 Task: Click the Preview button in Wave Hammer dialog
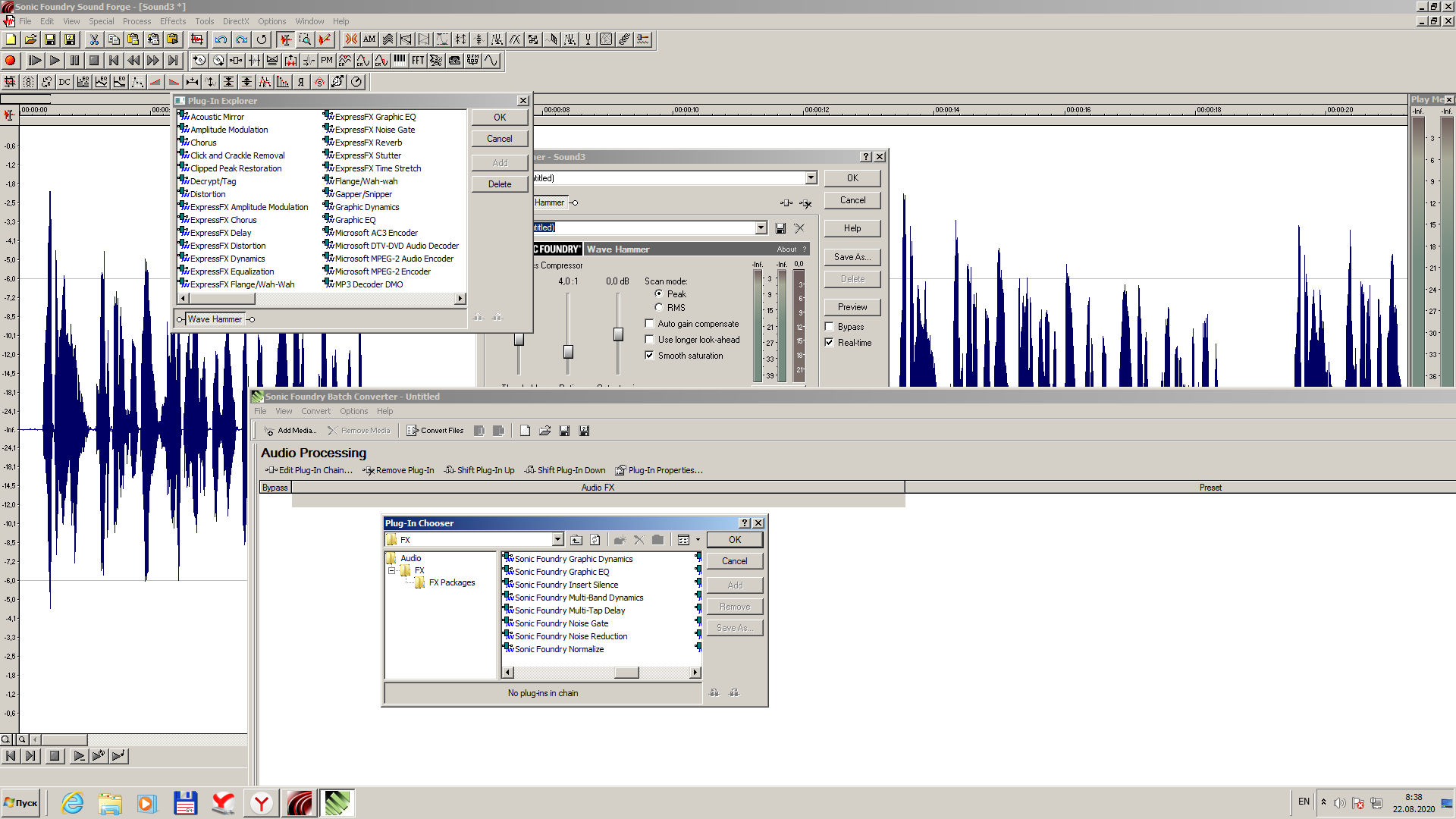point(852,307)
